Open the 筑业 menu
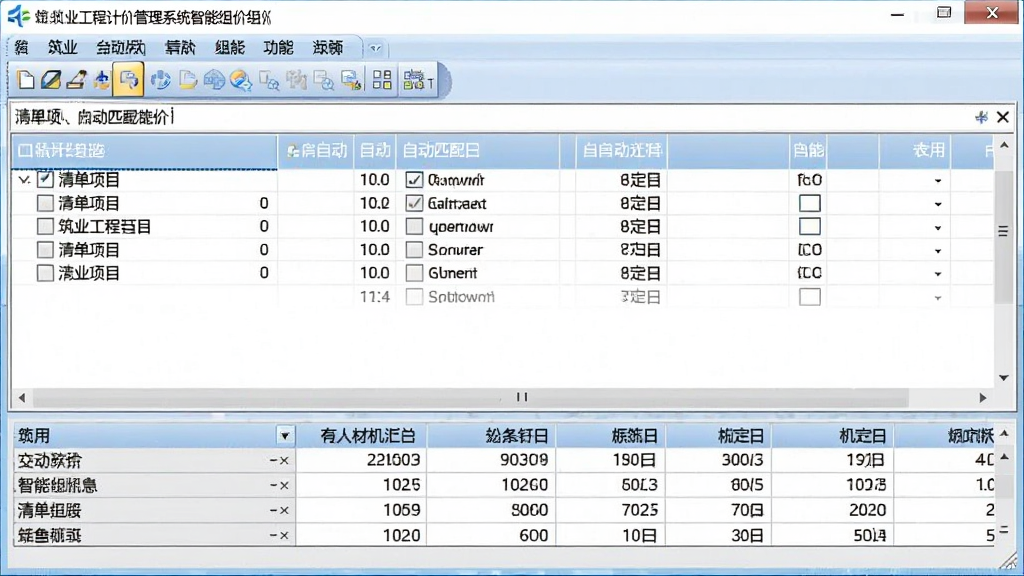This screenshot has height=576, width=1024. pyautogui.click(x=63, y=48)
